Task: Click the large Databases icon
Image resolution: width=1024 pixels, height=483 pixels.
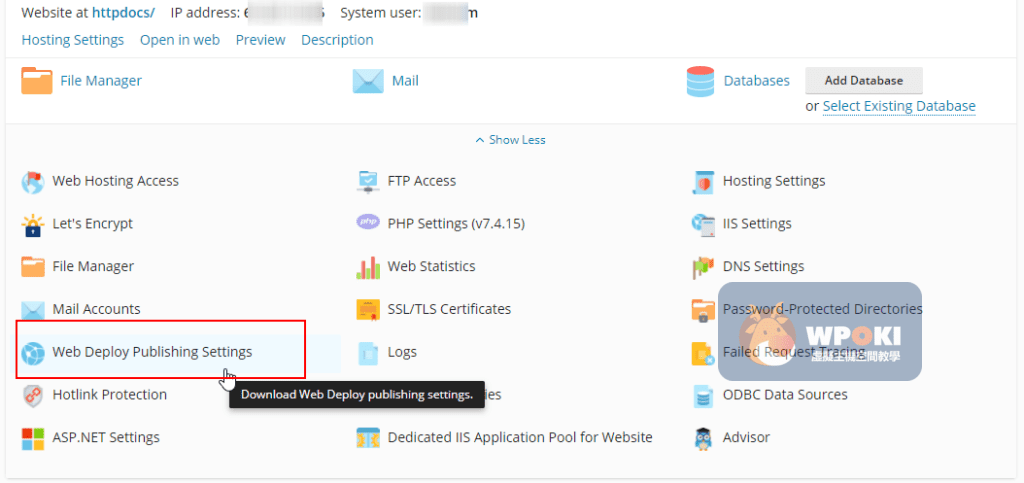Action: click(x=701, y=81)
